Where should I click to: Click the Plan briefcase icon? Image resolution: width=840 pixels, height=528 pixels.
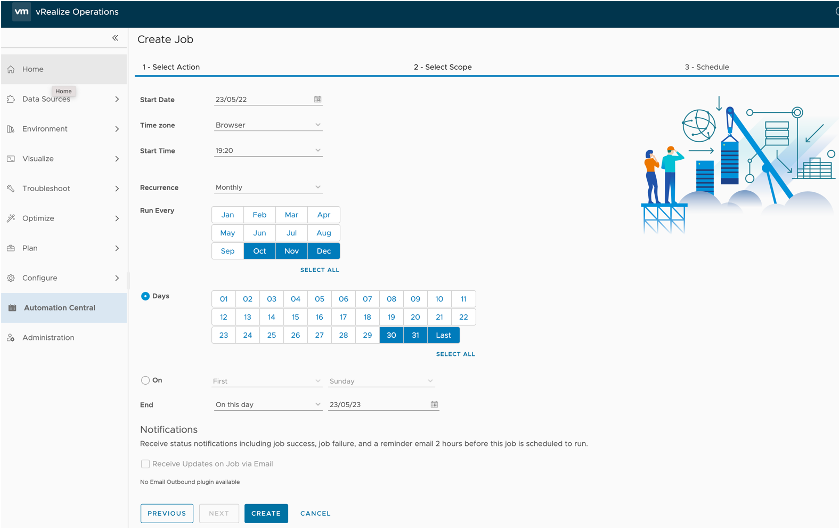[11, 248]
